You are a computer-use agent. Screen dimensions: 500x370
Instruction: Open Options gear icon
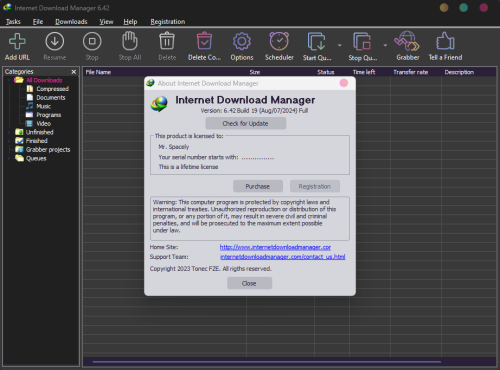click(x=242, y=41)
